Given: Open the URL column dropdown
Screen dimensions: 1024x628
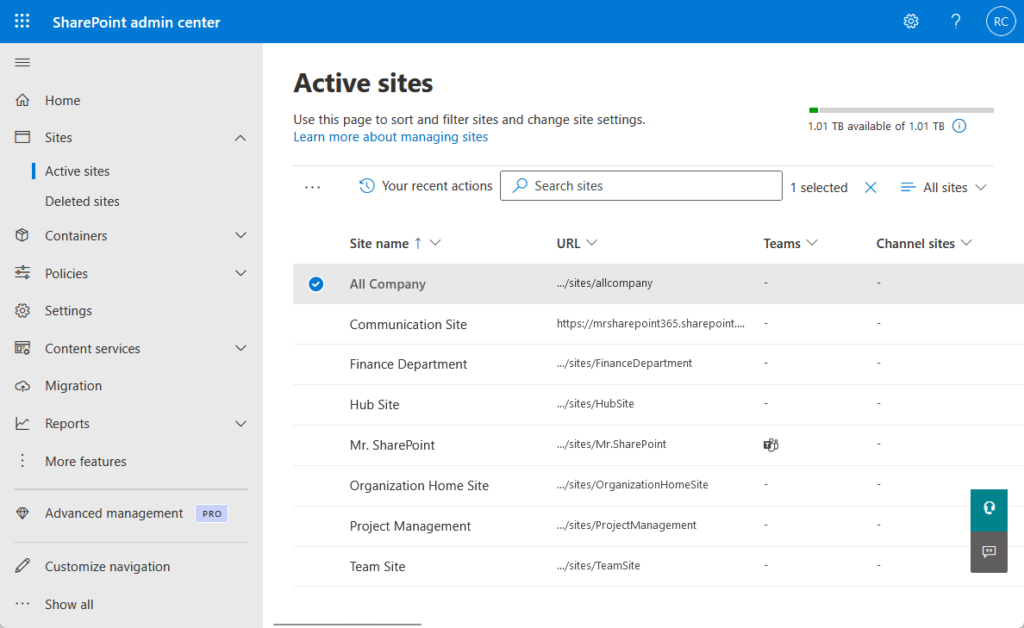Looking at the screenshot, I should tap(592, 243).
